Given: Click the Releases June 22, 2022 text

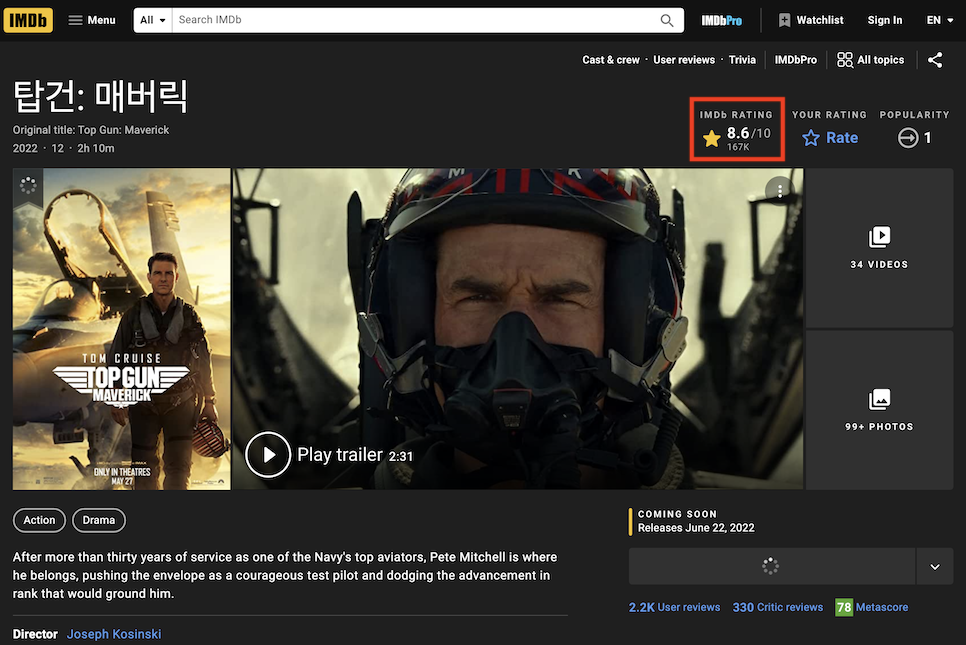Looking at the screenshot, I should coord(696,528).
